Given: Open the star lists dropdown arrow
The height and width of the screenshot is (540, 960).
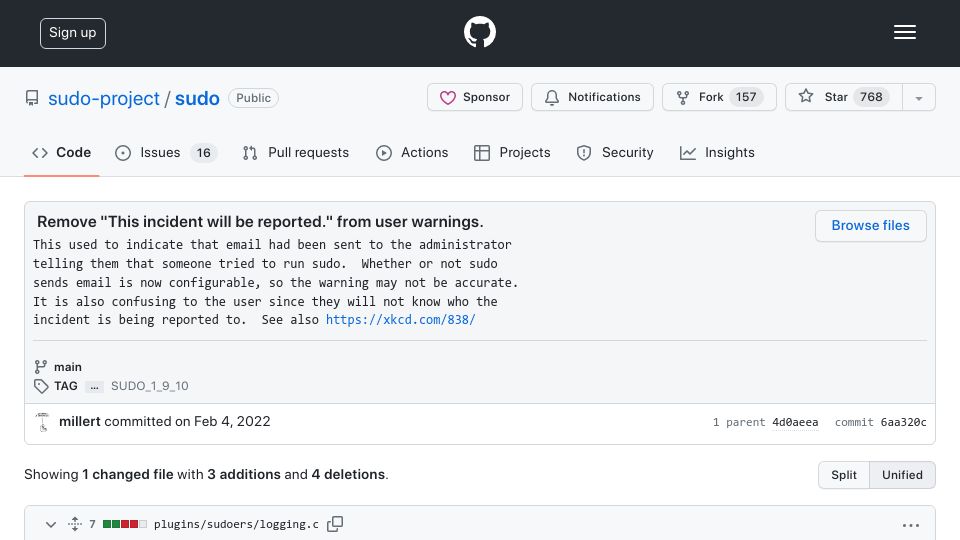Looking at the screenshot, I should click(918, 98).
